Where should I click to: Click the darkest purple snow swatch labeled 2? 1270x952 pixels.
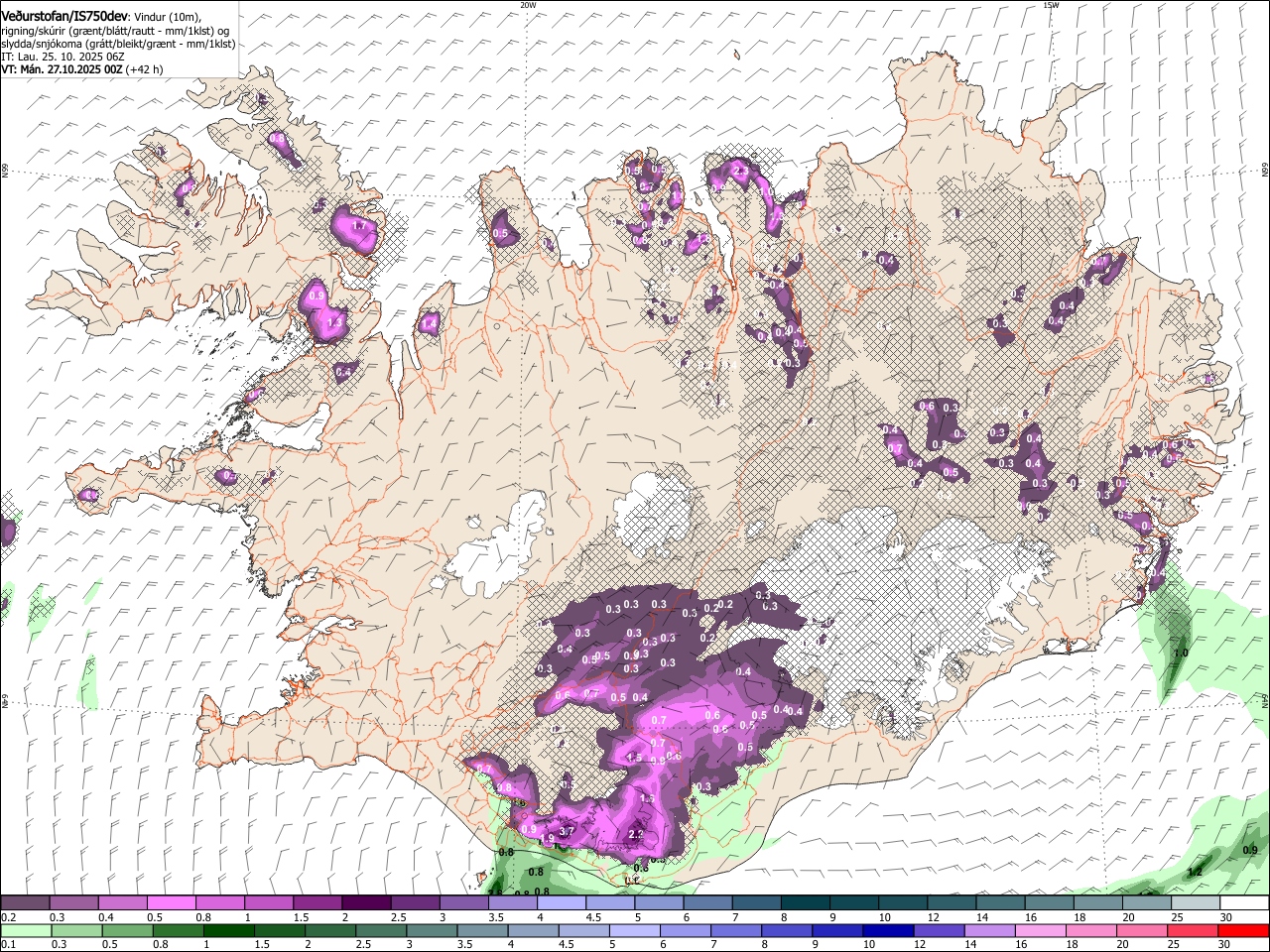(365, 903)
